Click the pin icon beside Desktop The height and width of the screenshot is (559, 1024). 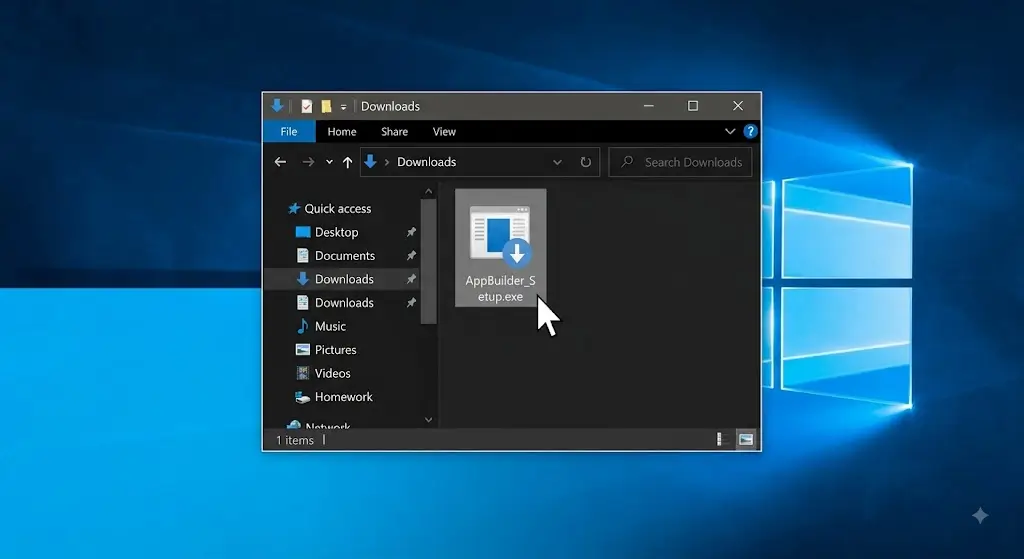pyautogui.click(x=411, y=232)
